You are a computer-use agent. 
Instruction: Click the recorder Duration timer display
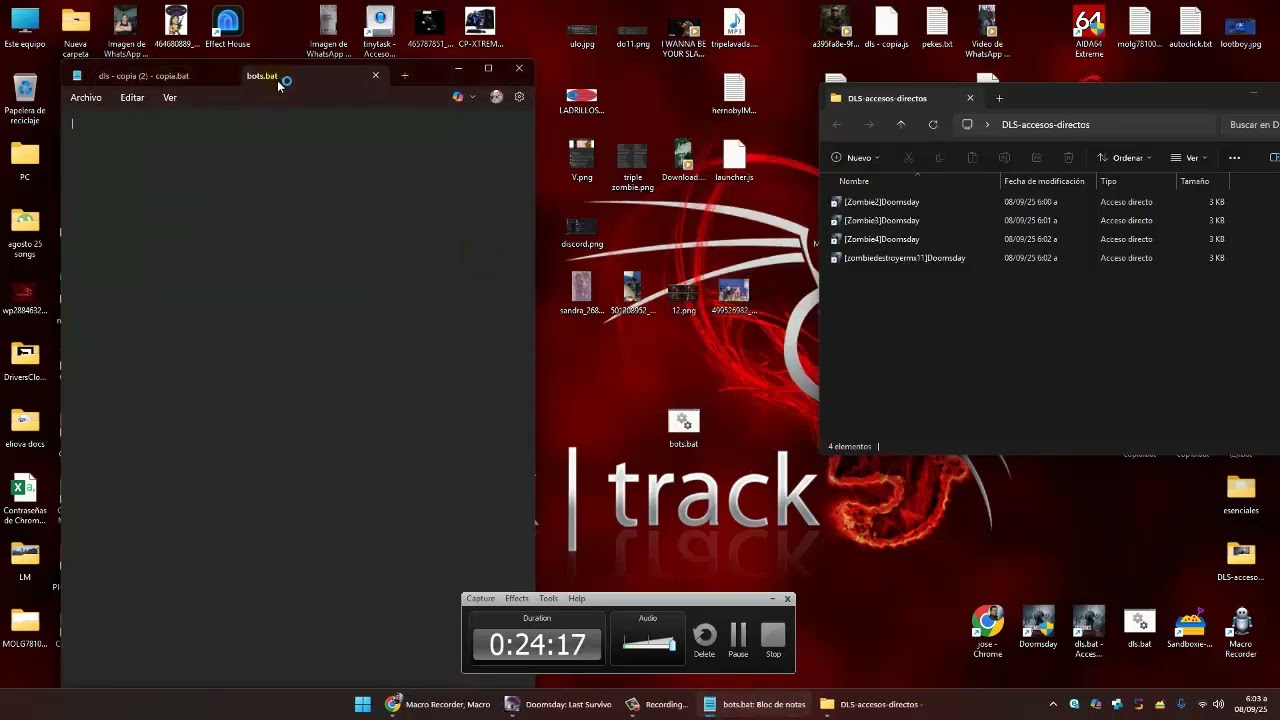[x=537, y=644]
